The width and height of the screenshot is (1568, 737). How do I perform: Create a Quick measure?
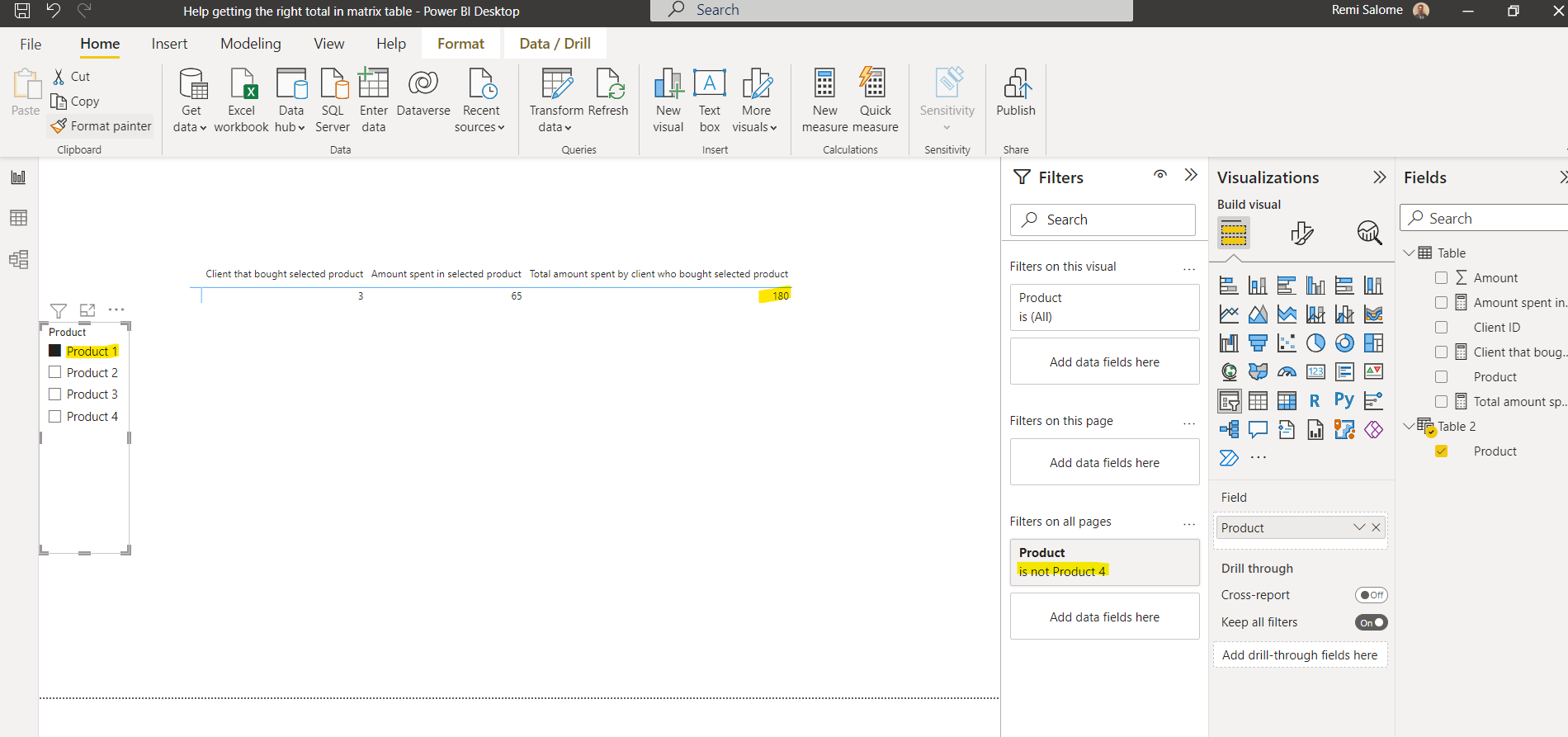[876, 100]
